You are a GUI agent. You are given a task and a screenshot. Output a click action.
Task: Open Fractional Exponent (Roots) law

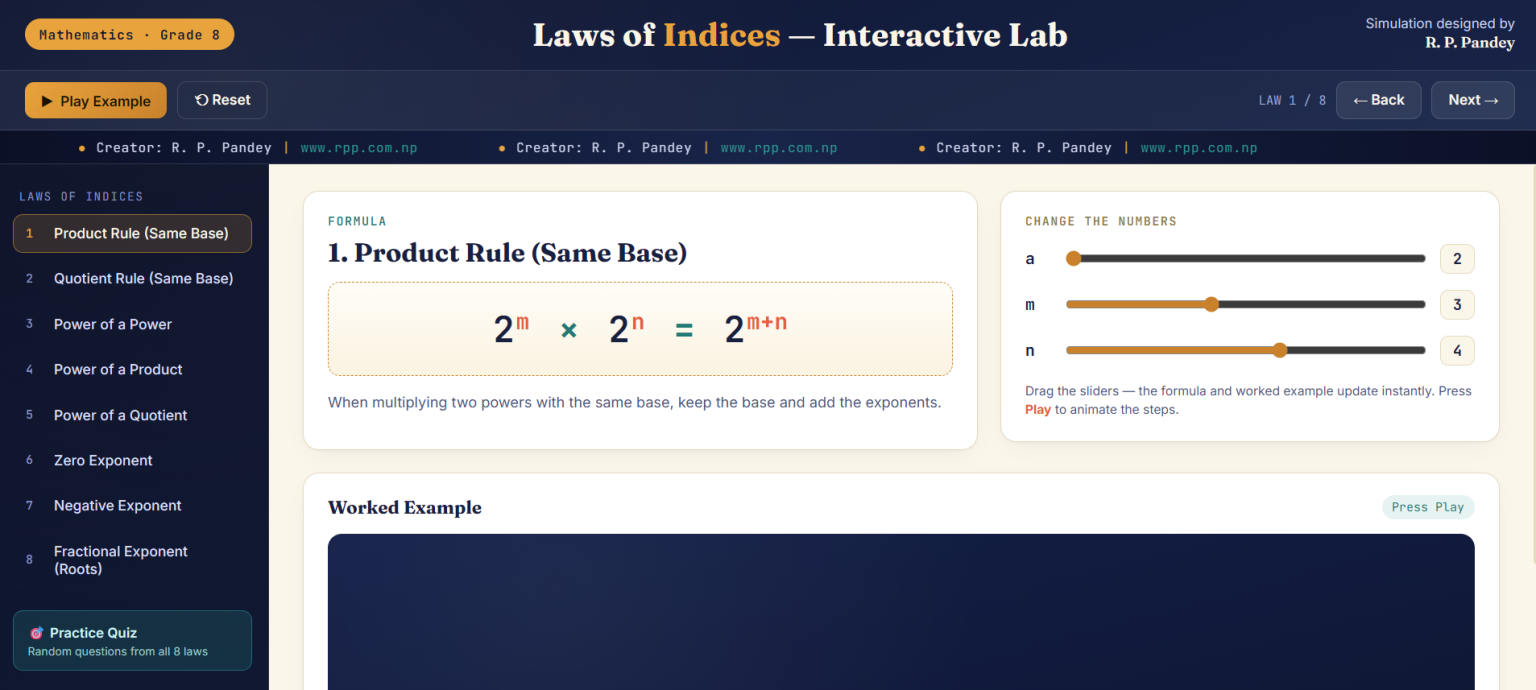pyautogui.click(x=132, y=560)
